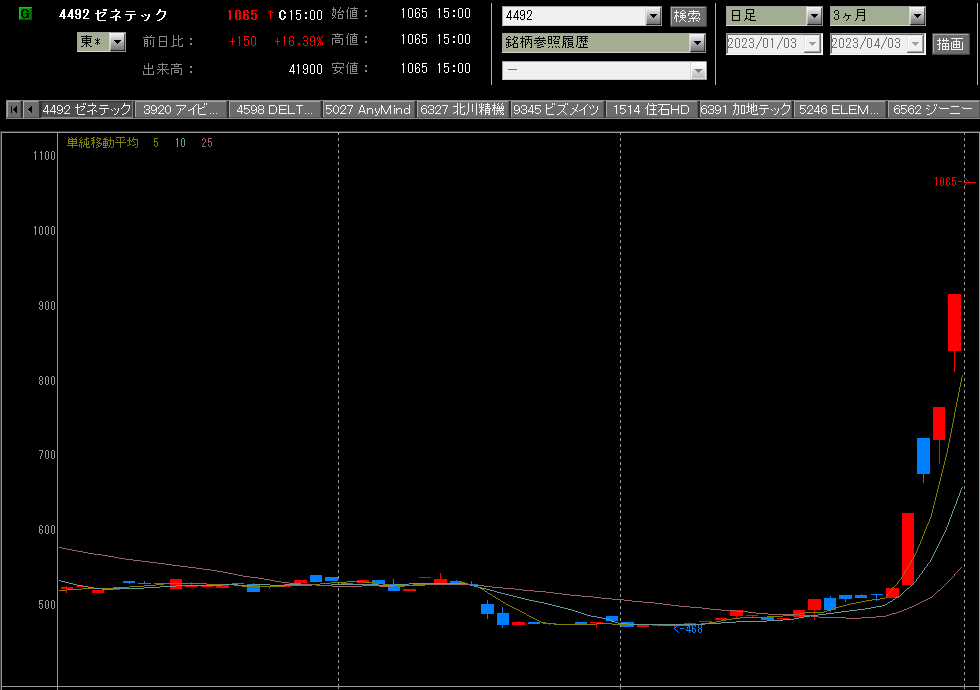This screenshot has height=690, width=980.
Task: Click the blue candlestick near 700
Action: [923, 456]
